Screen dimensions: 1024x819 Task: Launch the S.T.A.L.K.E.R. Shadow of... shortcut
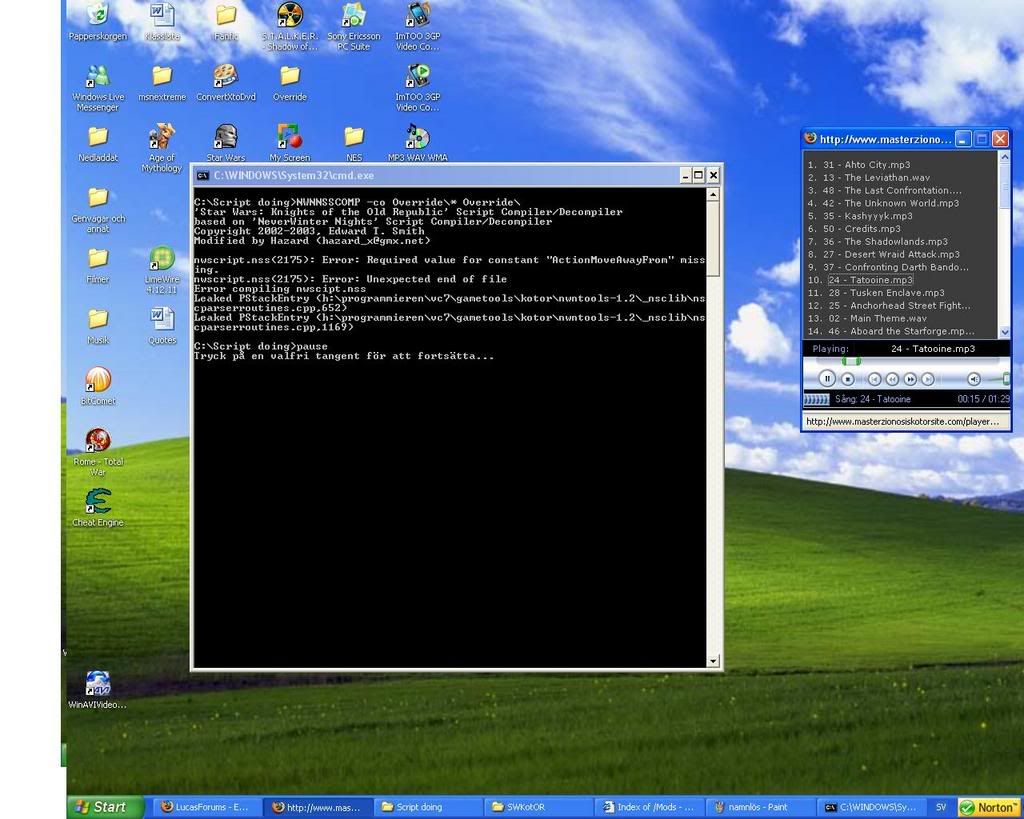[x=290, y=26]
